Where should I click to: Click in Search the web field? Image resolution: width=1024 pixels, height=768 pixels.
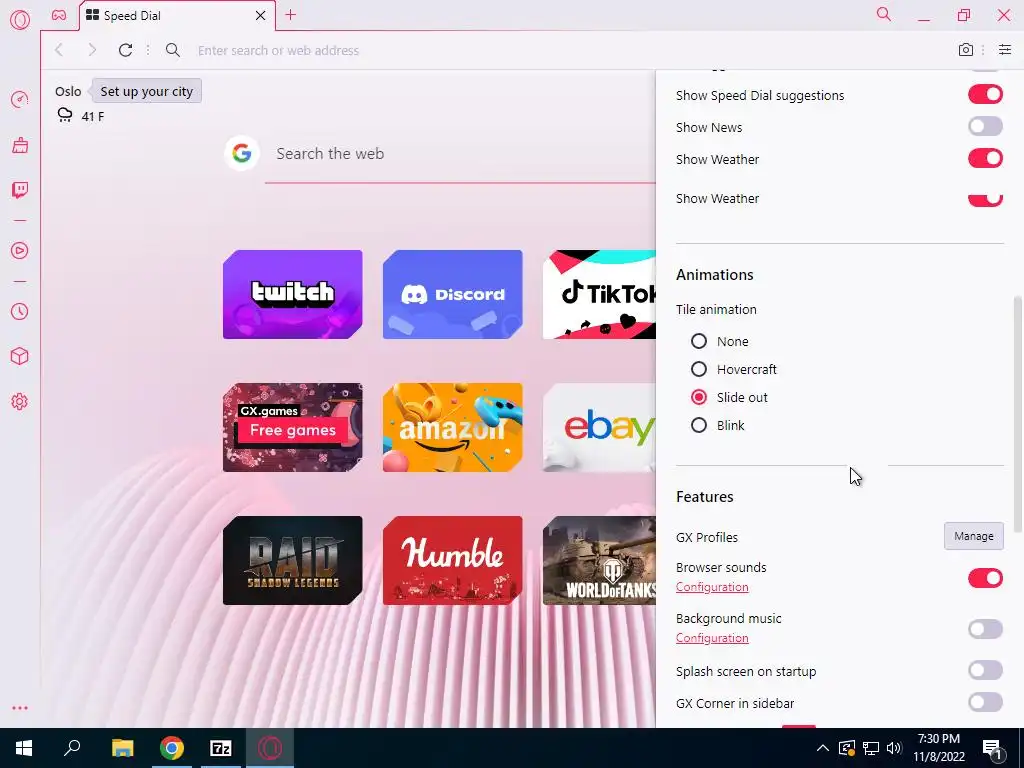[460, 154]
